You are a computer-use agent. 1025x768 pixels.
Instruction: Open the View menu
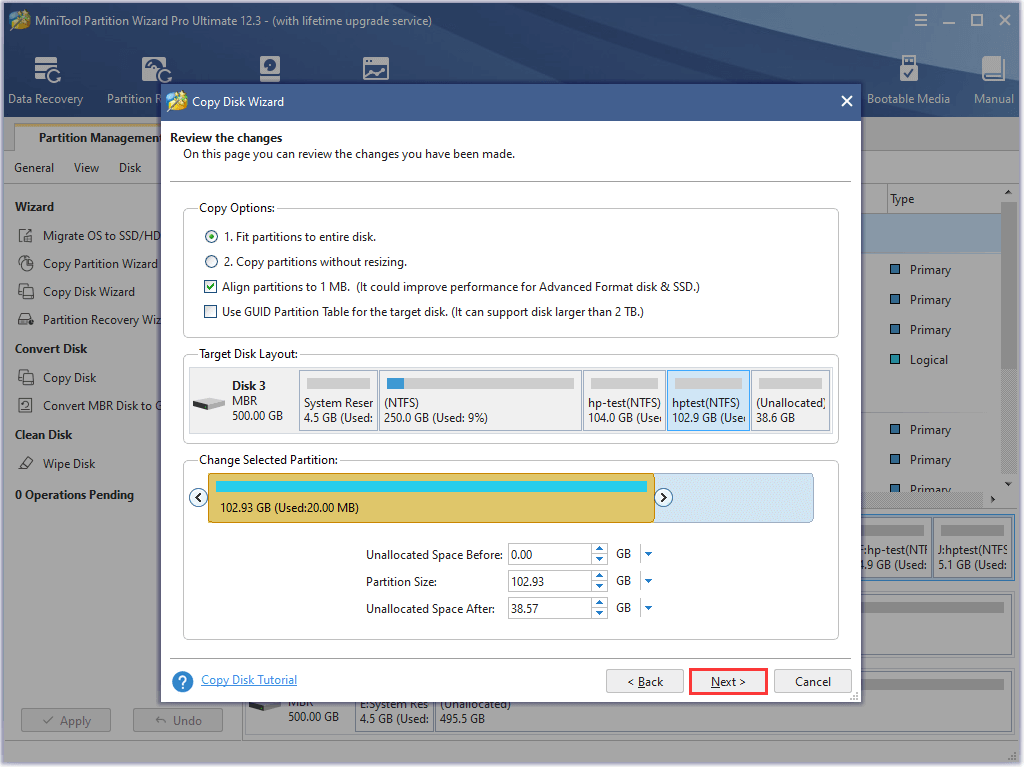(x=86, y=168)
